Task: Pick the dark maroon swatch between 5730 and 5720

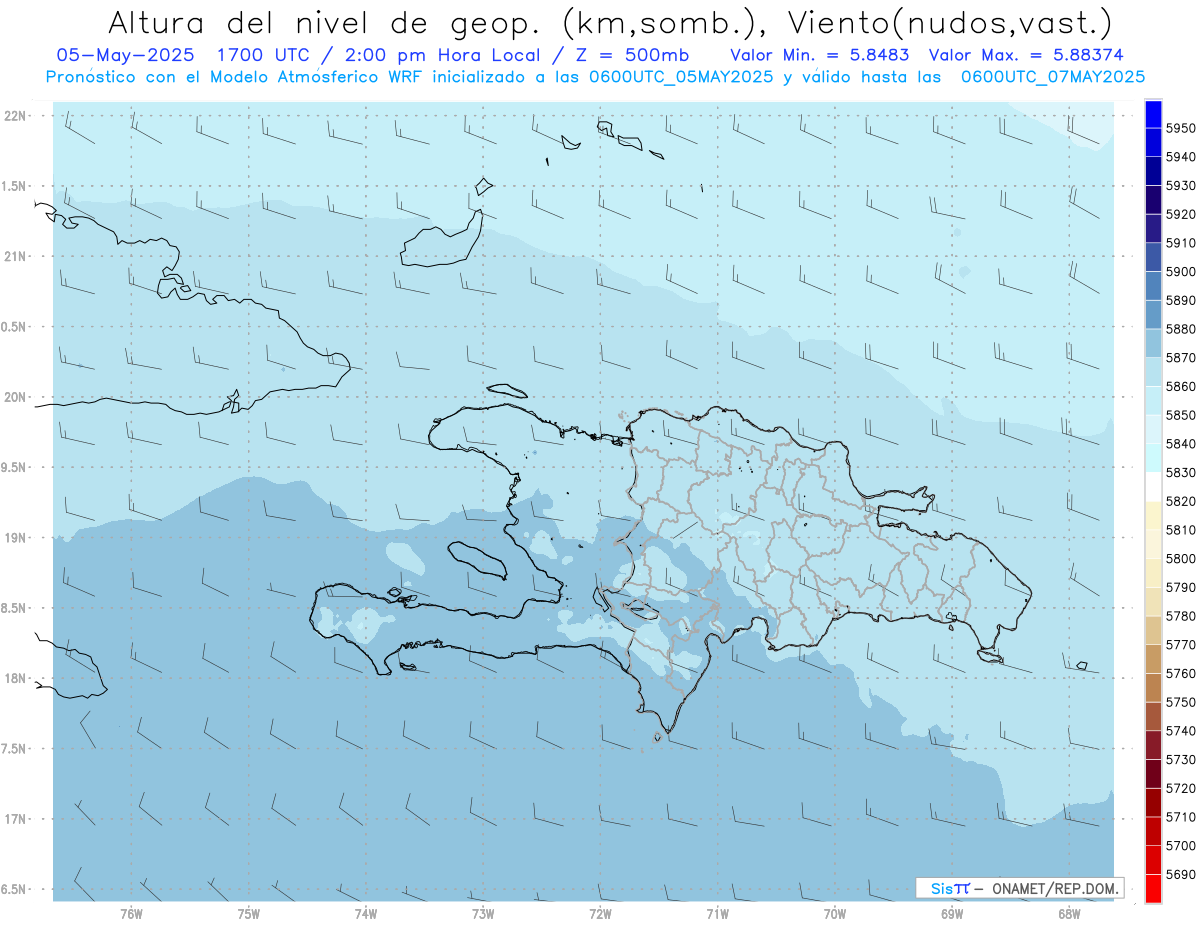Action: coord(1153,774)
